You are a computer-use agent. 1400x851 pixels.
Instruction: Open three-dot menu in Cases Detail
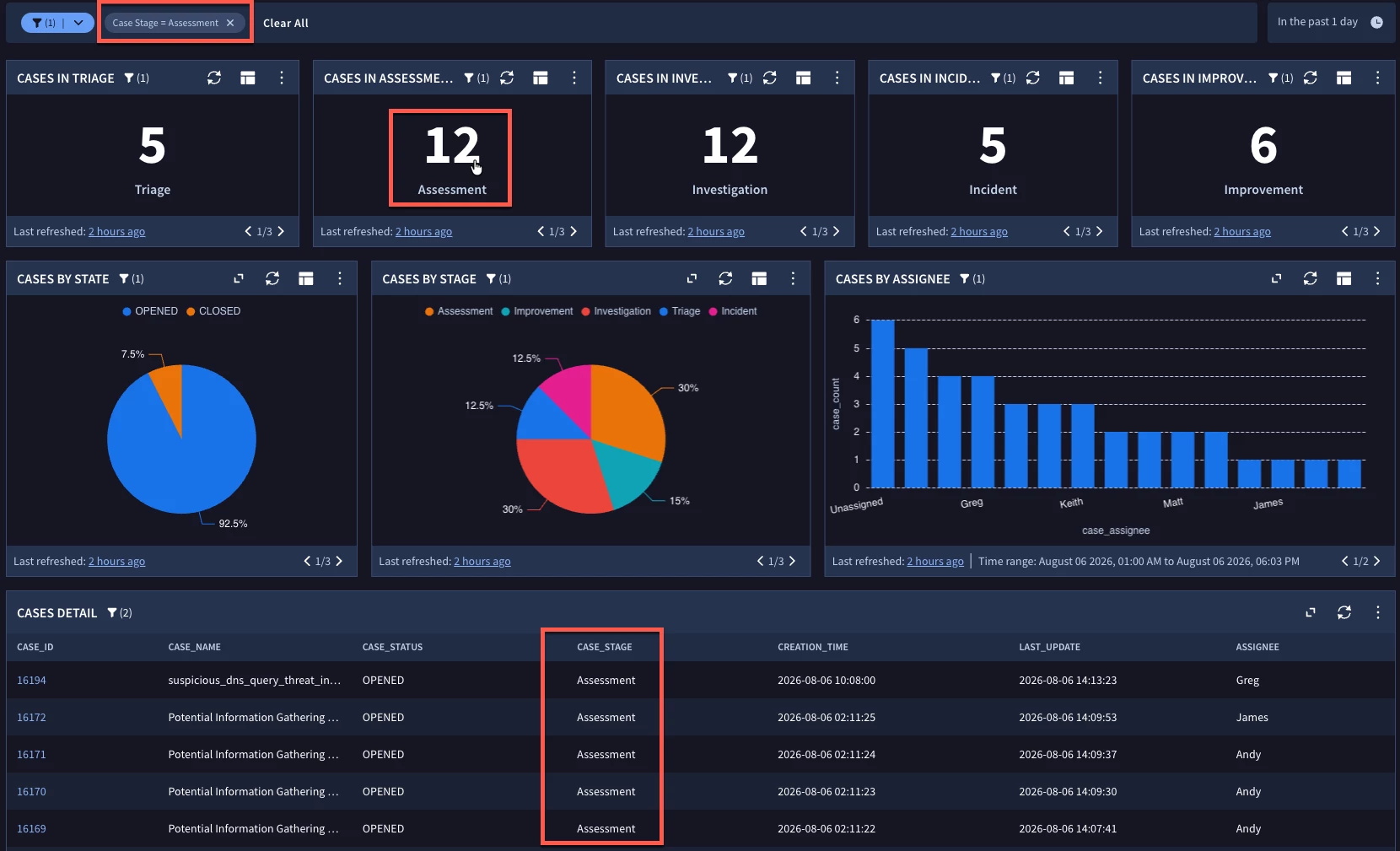click(x=1378, y=612)
